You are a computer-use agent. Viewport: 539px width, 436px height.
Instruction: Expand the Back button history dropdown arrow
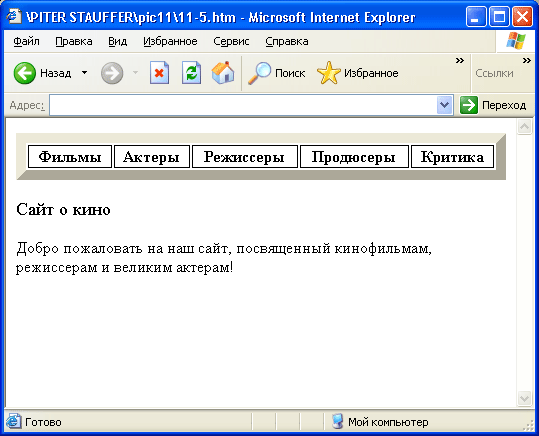[x=85, y=73]
